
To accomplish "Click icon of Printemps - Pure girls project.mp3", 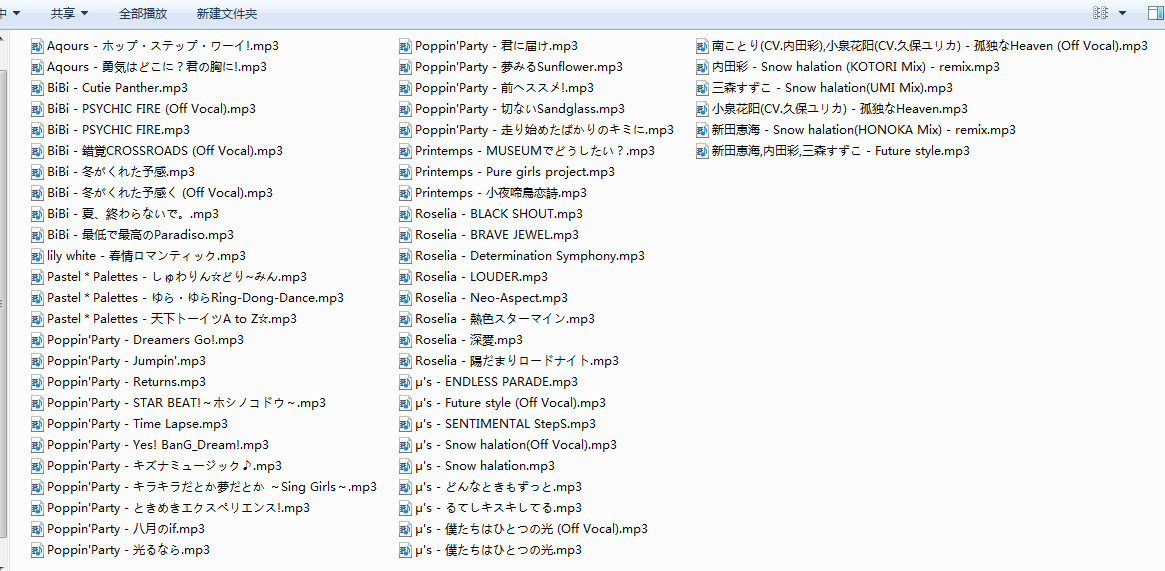I will pos(406,172).
